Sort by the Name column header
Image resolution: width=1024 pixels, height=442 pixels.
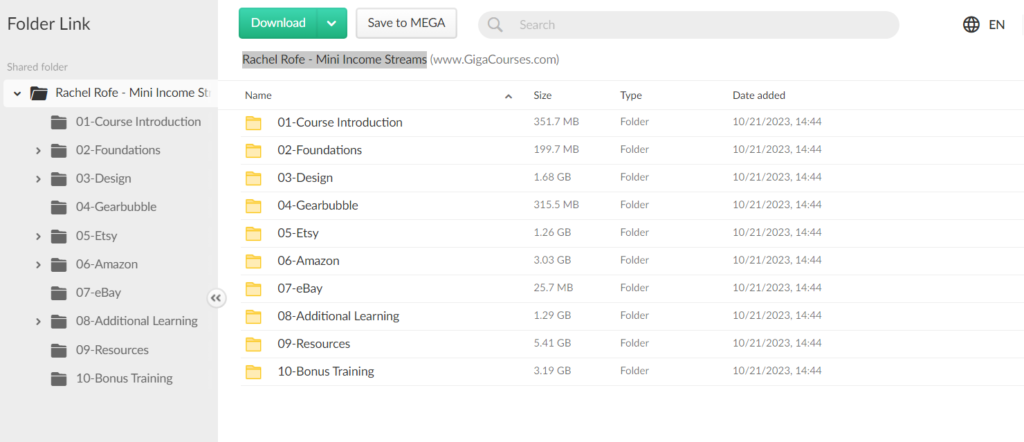(x=258, y=96)
